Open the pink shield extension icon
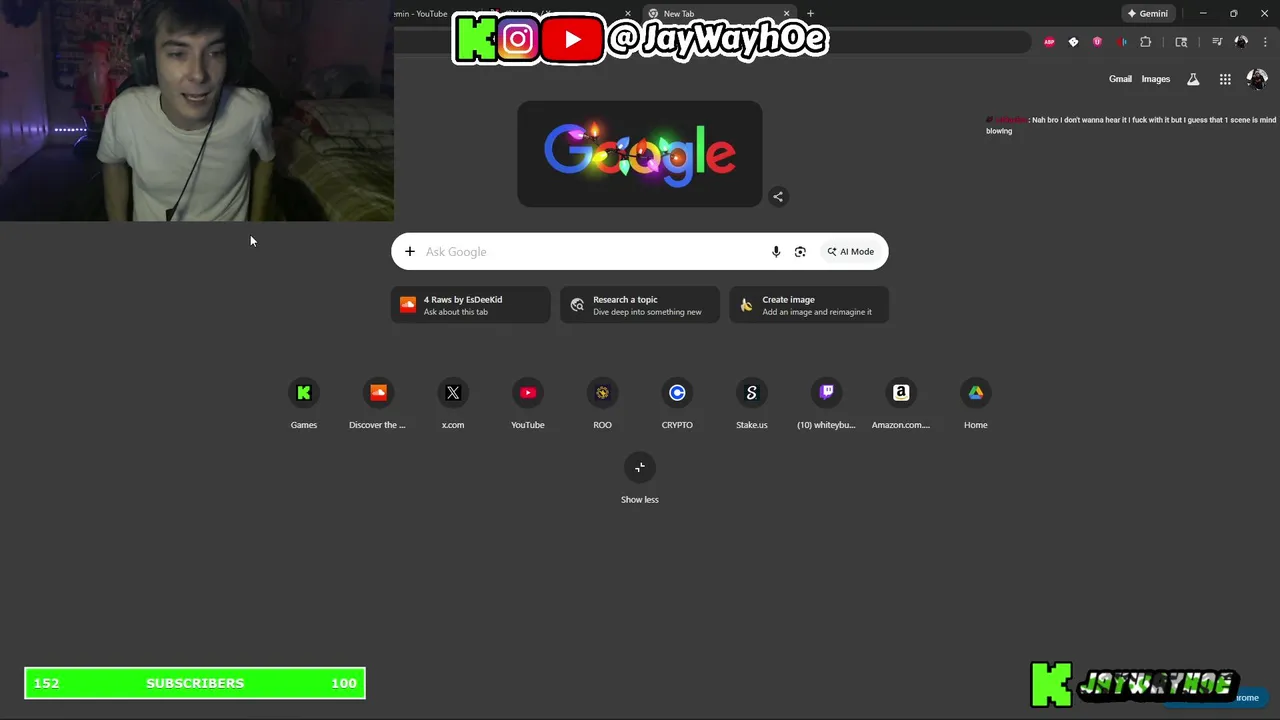1280x720 pixels. (1097, 42)
